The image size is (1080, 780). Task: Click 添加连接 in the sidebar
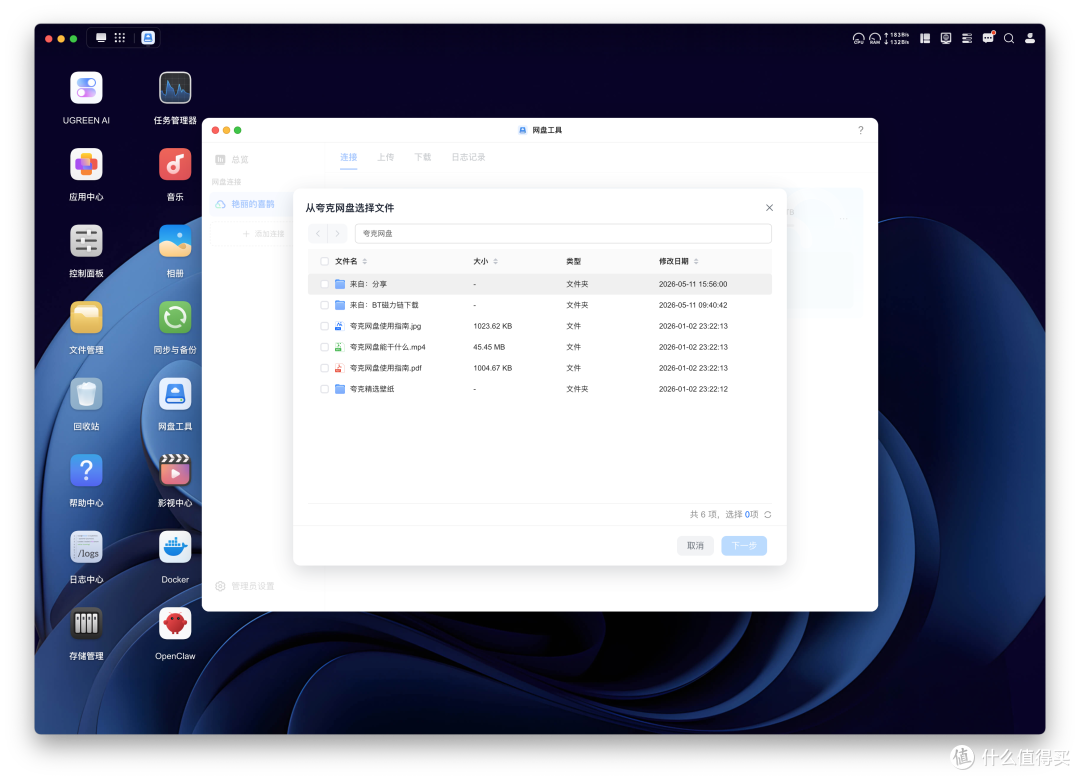pyautogui.click(x=263, y=234)
